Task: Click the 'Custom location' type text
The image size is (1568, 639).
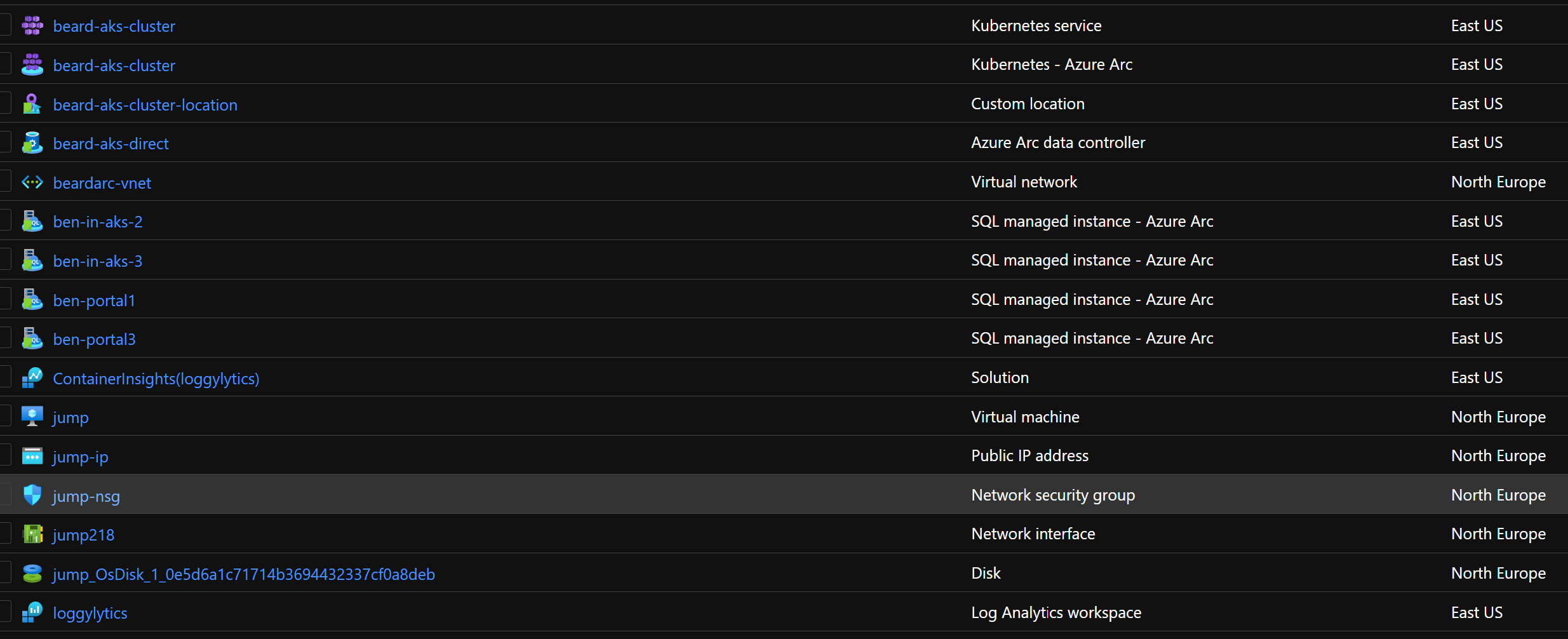Action: (x=1028, y=104)
